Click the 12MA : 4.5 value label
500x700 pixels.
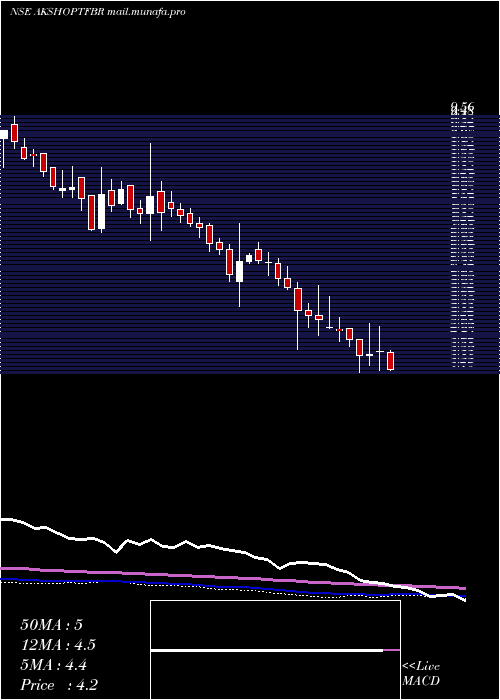tap(58, 645)
